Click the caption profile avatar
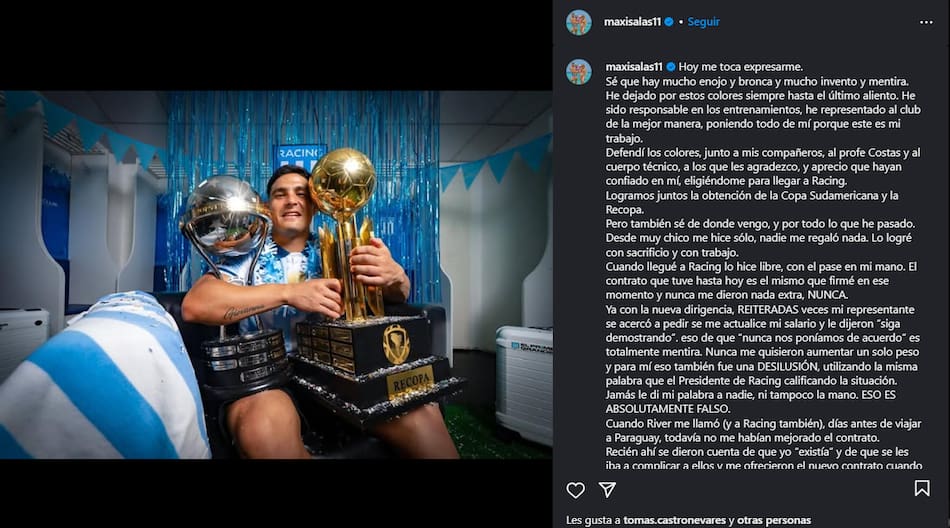Image resolution: width=950 pixels, height=528 pixels. tap(579, 72)
